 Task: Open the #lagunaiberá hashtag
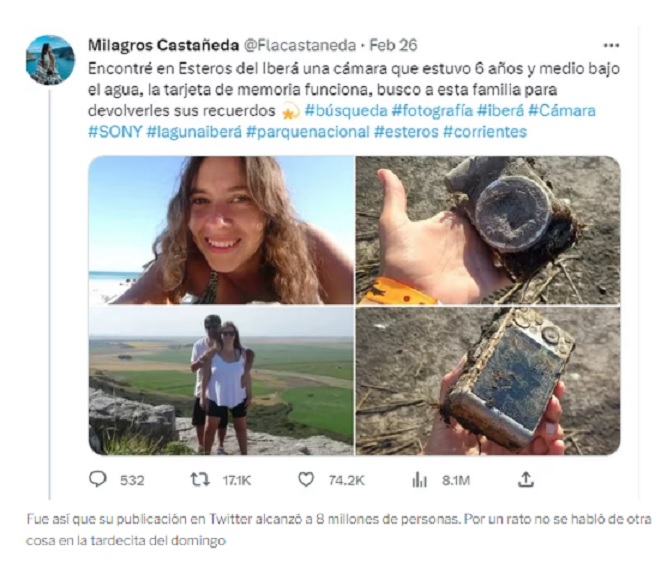click(194, 132)
